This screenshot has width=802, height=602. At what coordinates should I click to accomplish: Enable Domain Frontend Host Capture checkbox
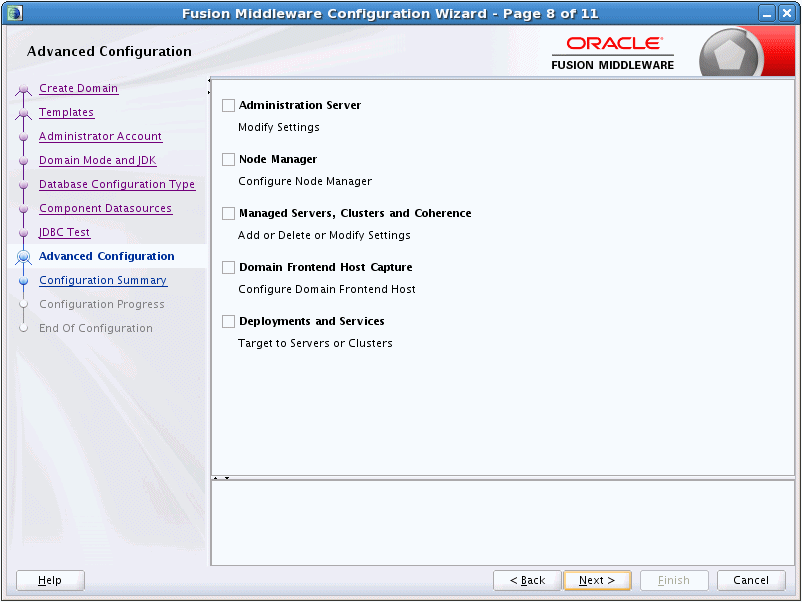tap(228, 267)
